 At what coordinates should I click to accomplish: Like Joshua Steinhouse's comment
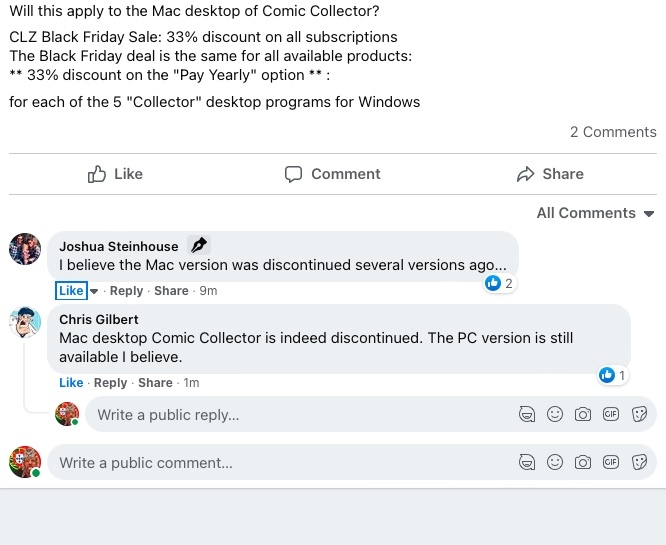71,291
